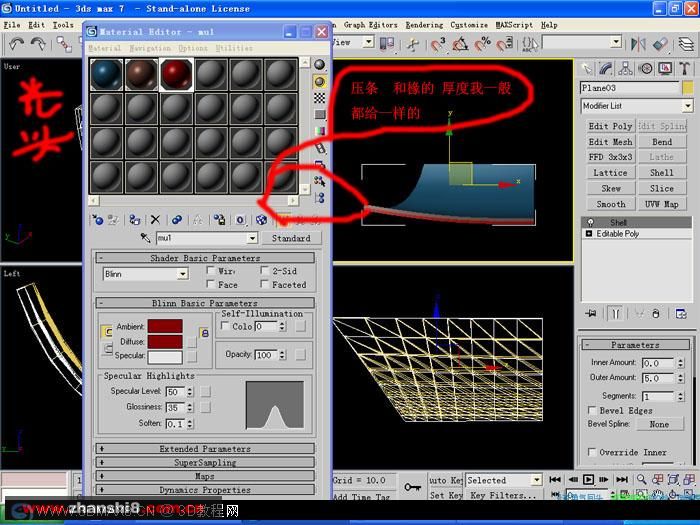The image size is (700, 525).
Task: Click the delete material X icon
Action: (x=155, y=220)
